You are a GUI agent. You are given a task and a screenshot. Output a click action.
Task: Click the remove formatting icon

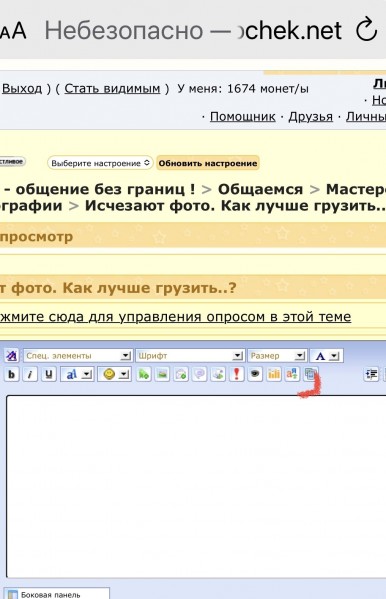(x=11, y=356)
